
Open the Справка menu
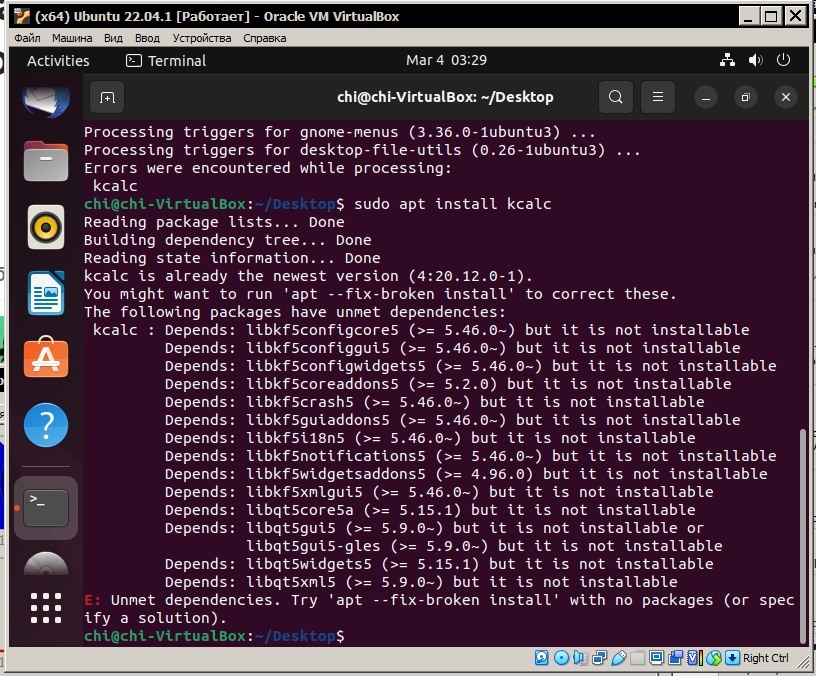point(264,38)
